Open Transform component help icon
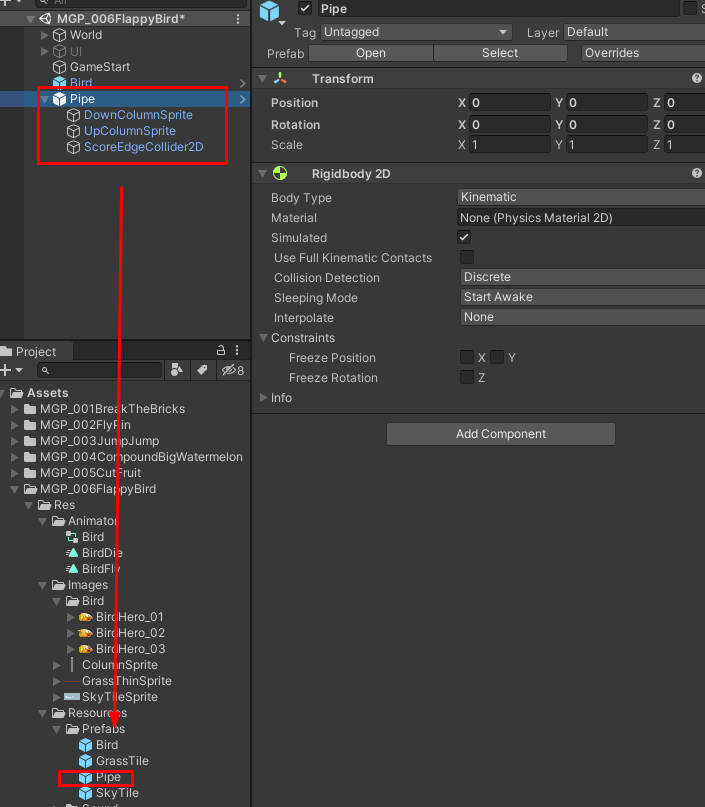The width and height of the screenshot is (705, 807). pos(697,78)
